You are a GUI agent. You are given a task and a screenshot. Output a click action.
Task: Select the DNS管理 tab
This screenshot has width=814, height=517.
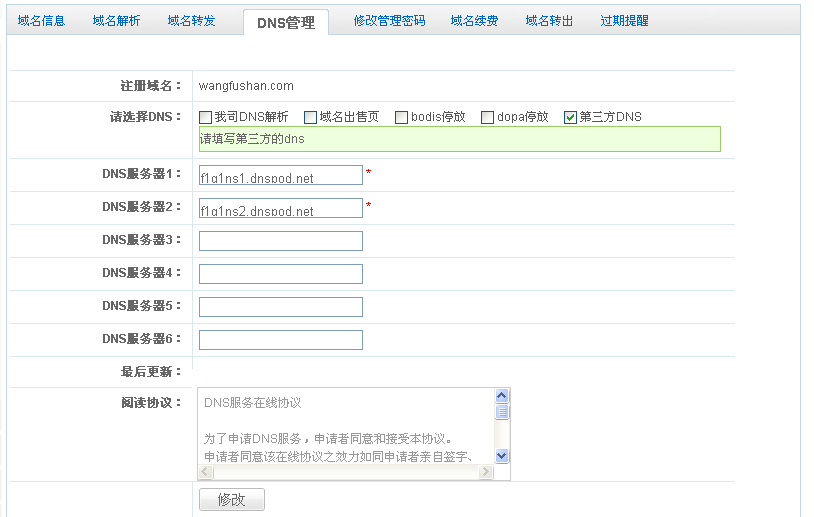coord(285,22)
